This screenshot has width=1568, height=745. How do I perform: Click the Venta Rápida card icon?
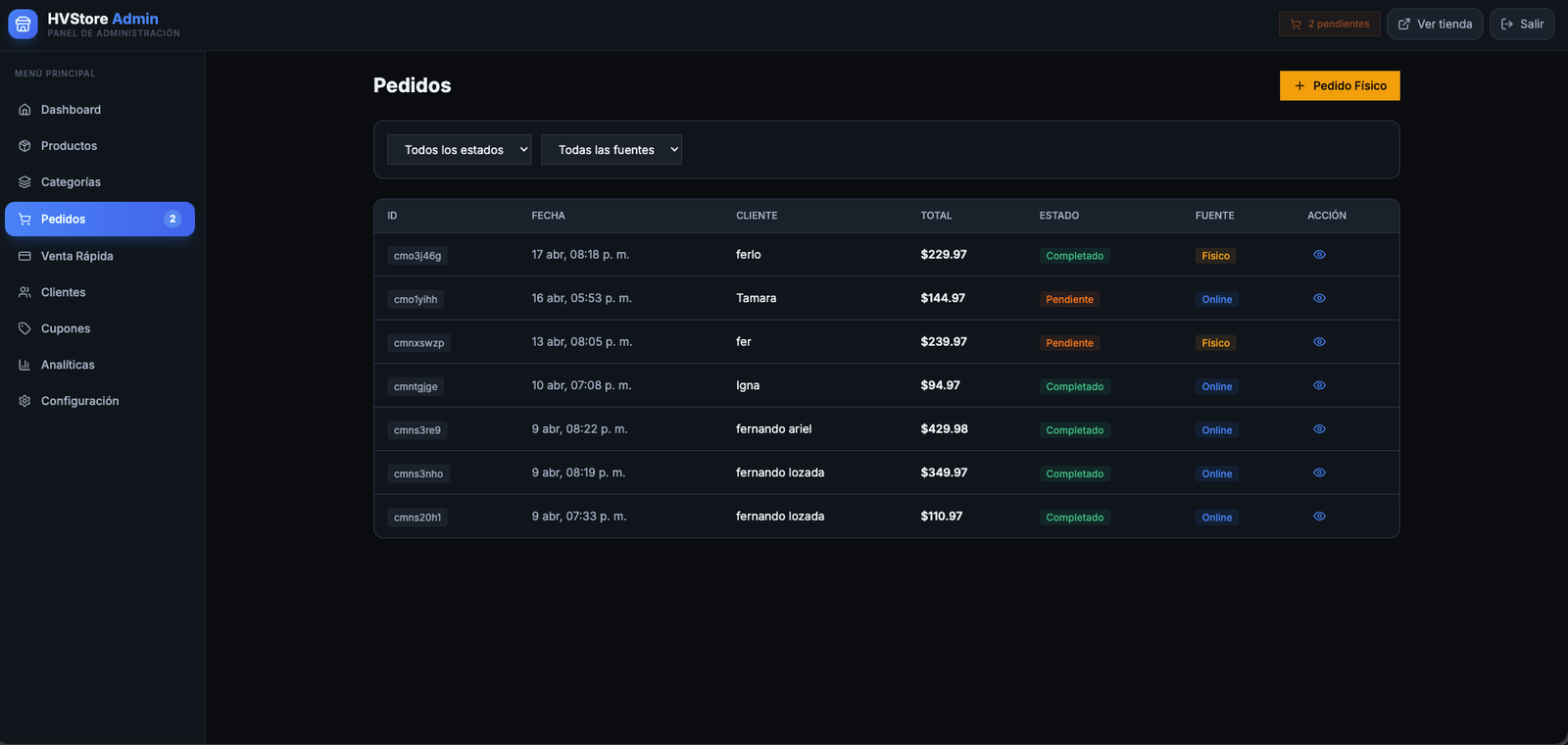coord(24,256)
